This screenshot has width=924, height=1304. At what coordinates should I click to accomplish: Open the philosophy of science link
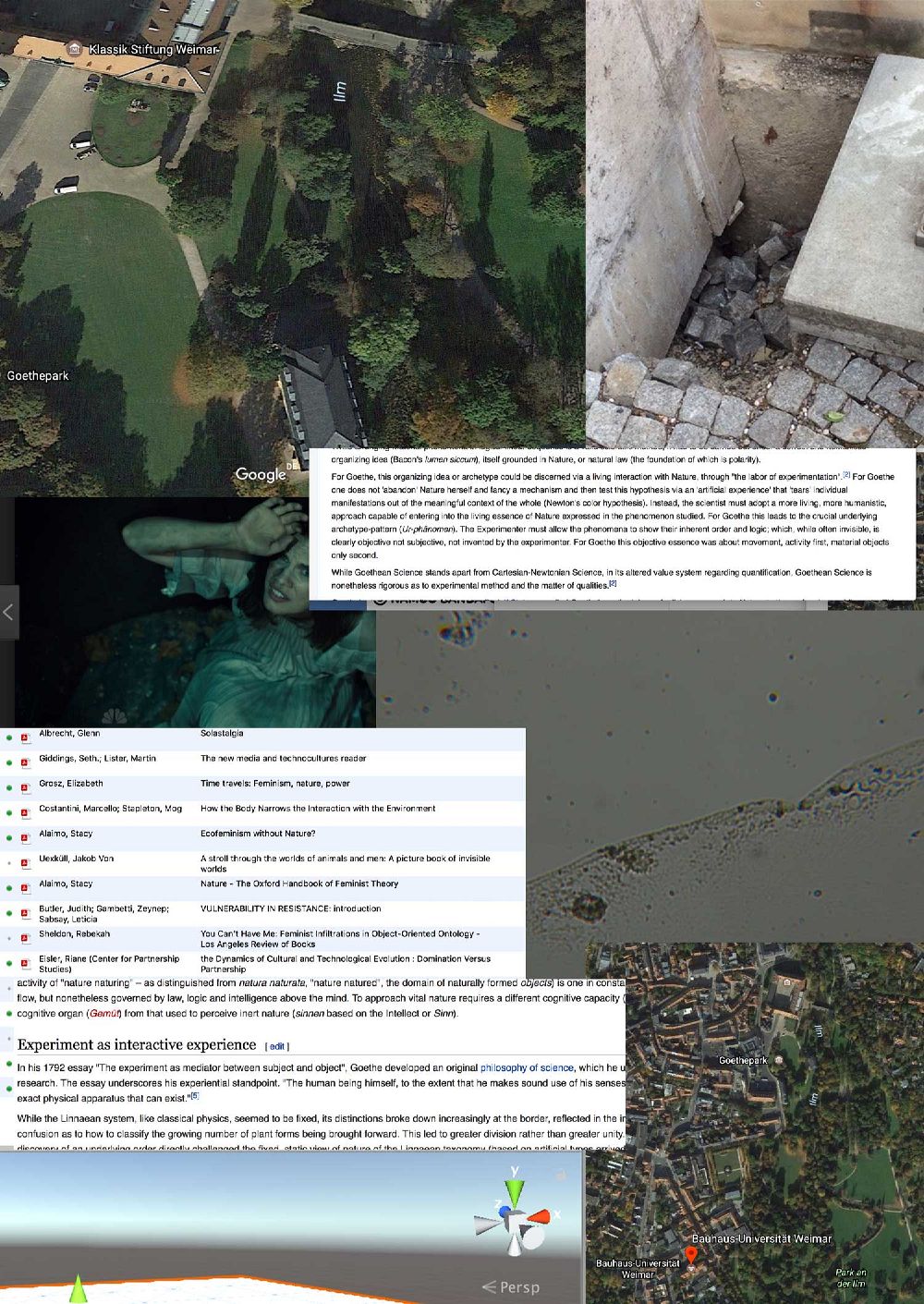[528, 1067]
